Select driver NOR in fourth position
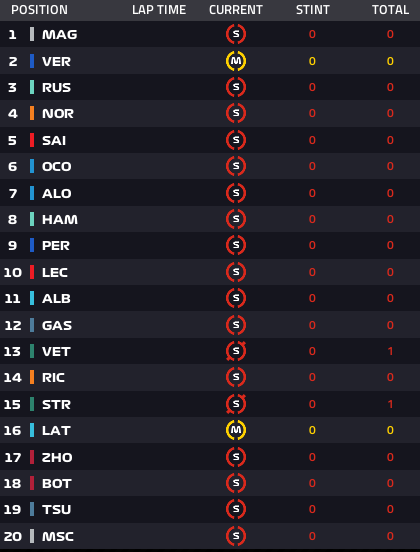 coord(58,113)
